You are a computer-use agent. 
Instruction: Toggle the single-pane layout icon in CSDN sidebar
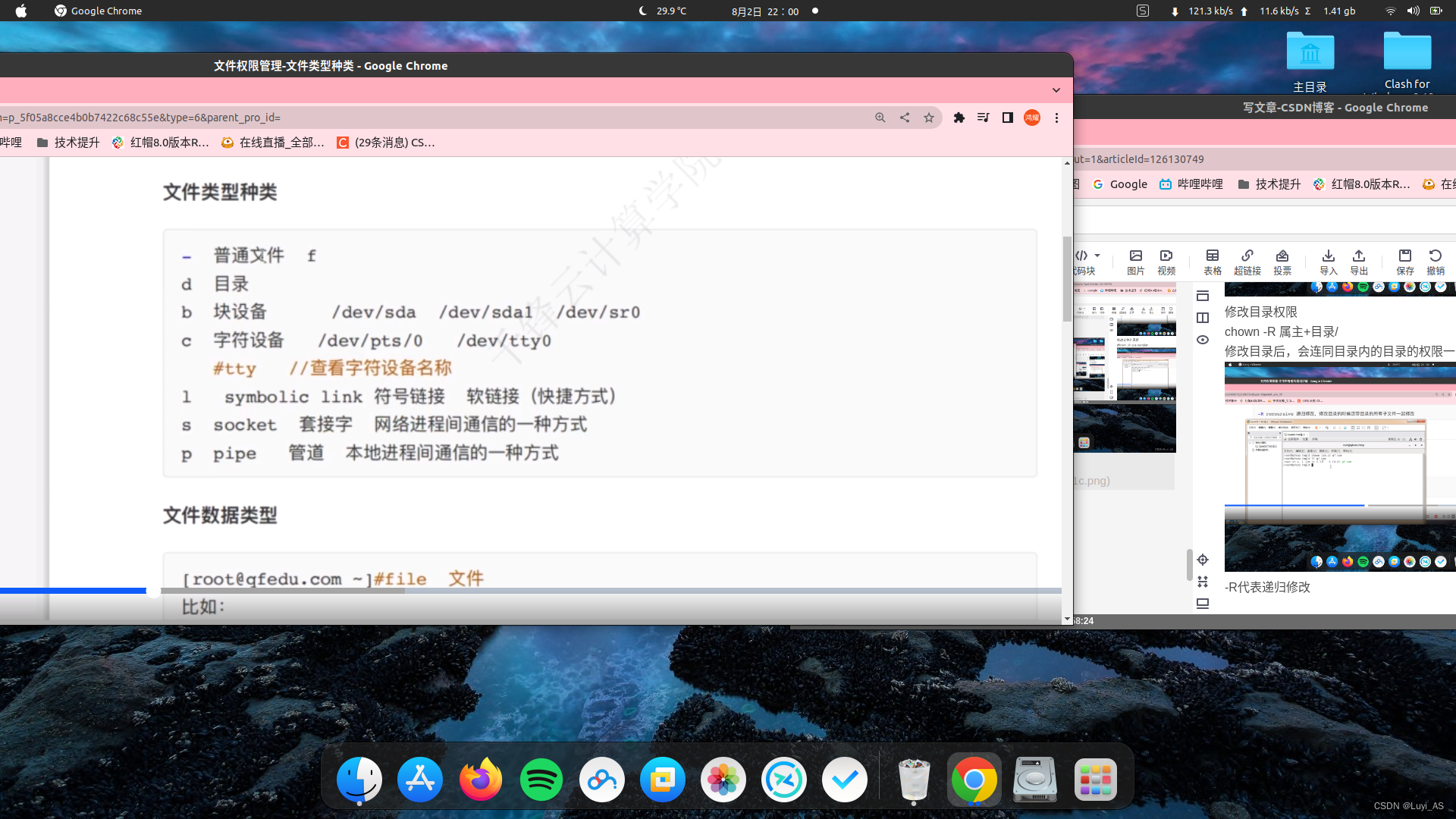pos(1203,296)
